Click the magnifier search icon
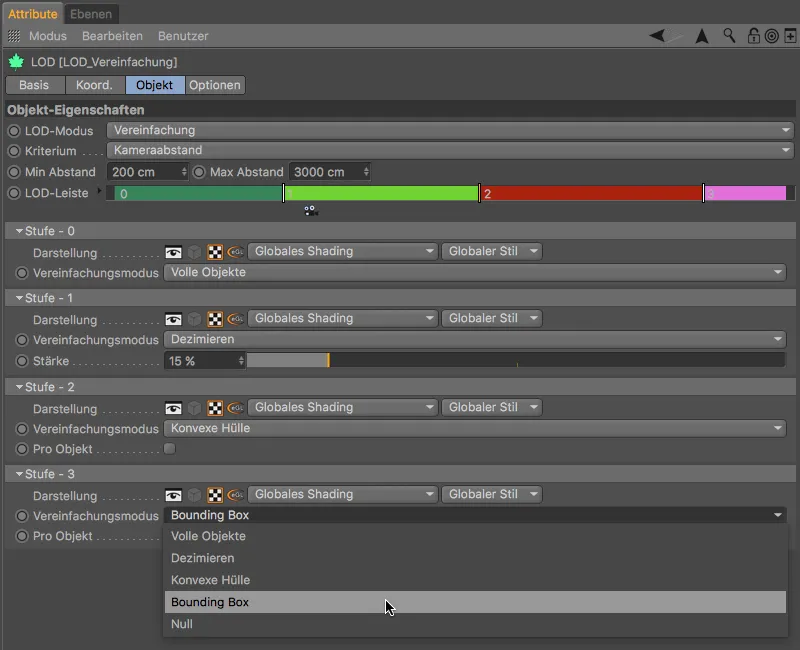This screenshot has height=650, width=800. [x=730, y=35]
